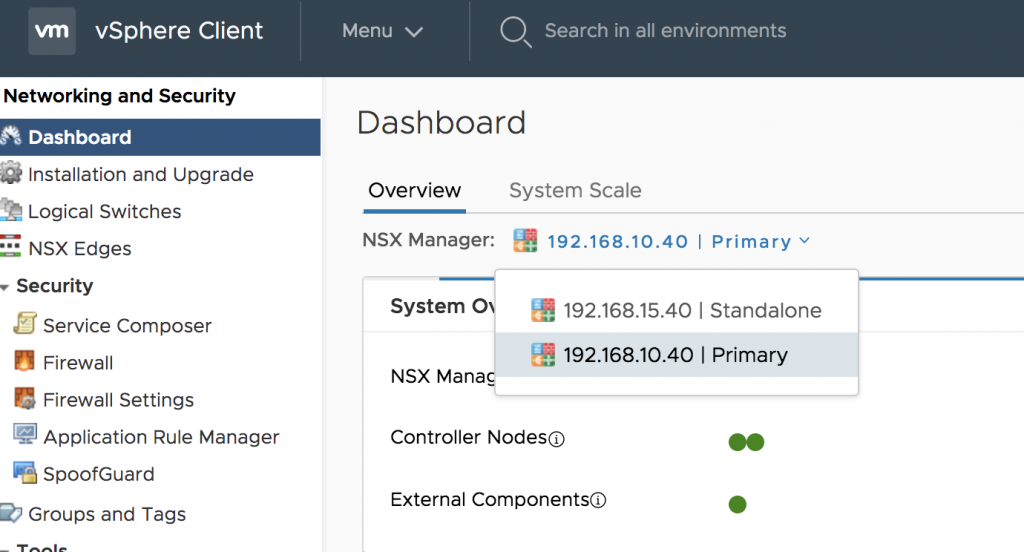Click the External Components green status dot
The height and width of the screenshot is (552, 1024).
pyautogui.click(x=737, y=504)
